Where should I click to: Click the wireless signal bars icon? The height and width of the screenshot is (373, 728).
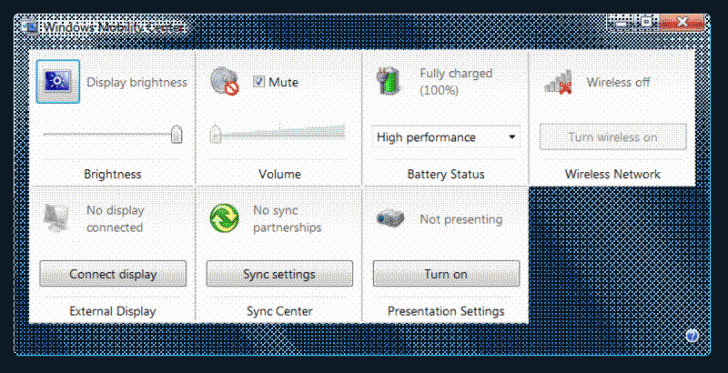(x=558, y=82)
